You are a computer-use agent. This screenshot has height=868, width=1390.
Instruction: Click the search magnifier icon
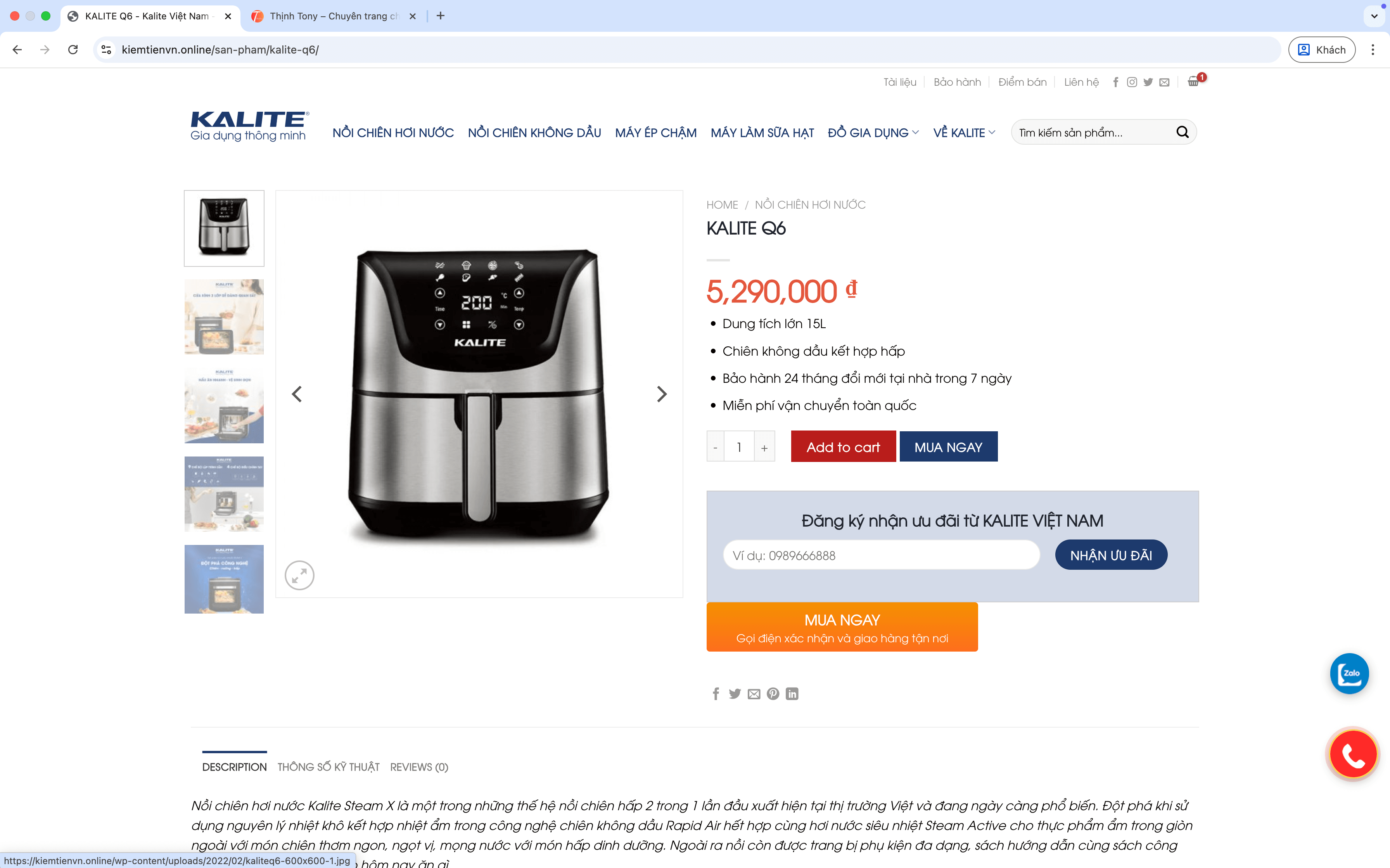point(1182,133)
